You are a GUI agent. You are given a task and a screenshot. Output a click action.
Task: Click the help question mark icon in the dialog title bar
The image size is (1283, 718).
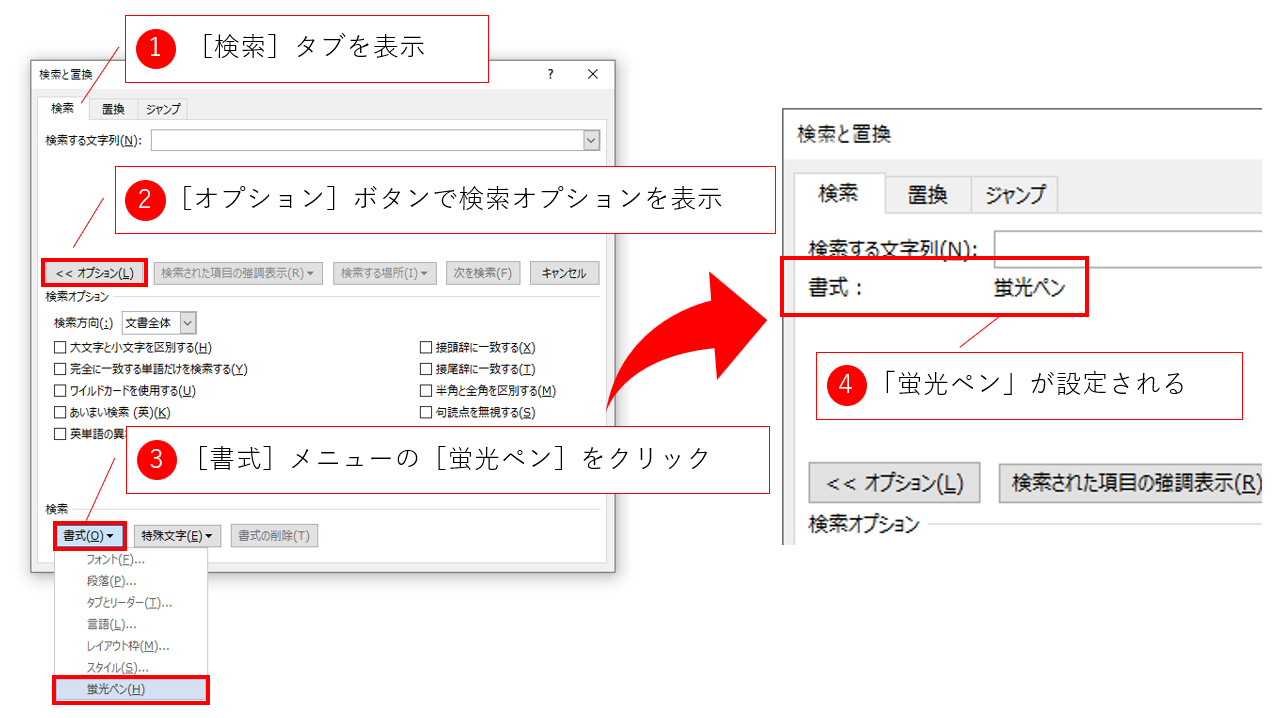click(x=550, y=75)
